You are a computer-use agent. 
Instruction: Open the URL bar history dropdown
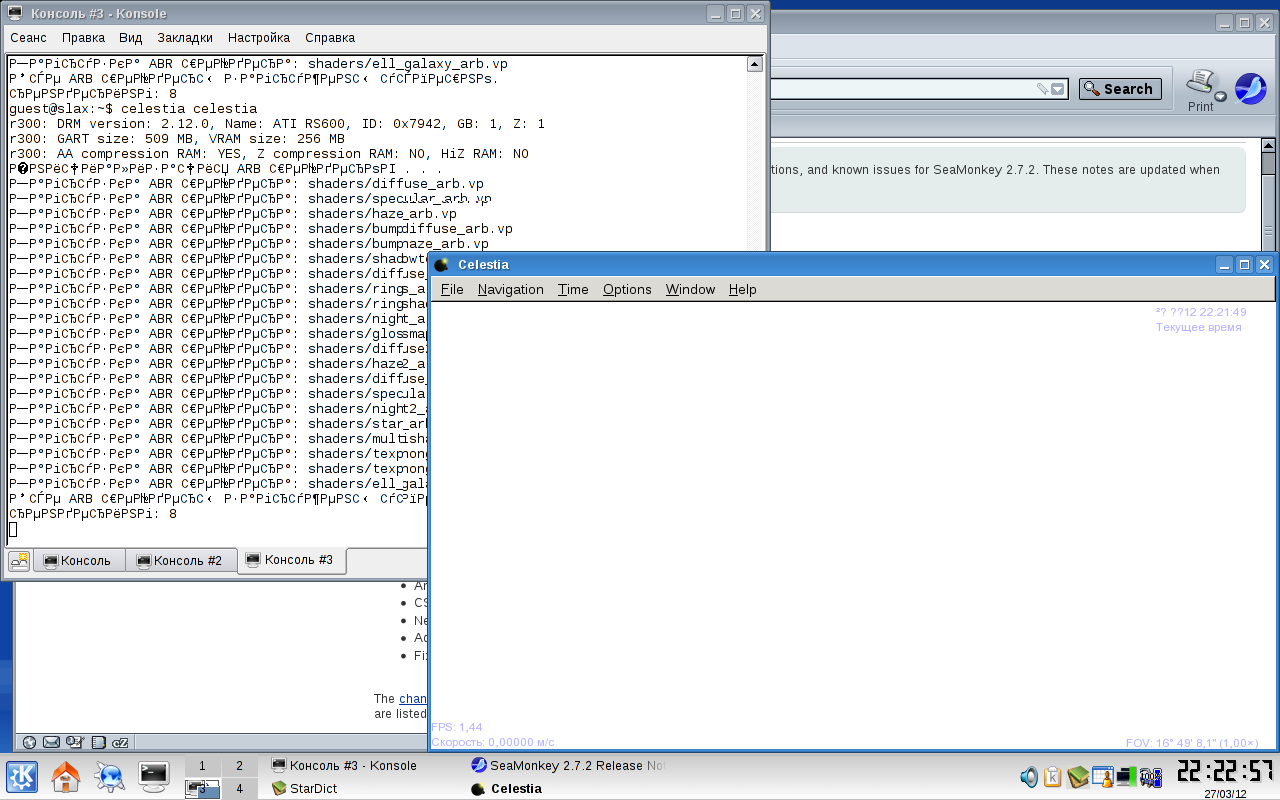point(1058,89)
